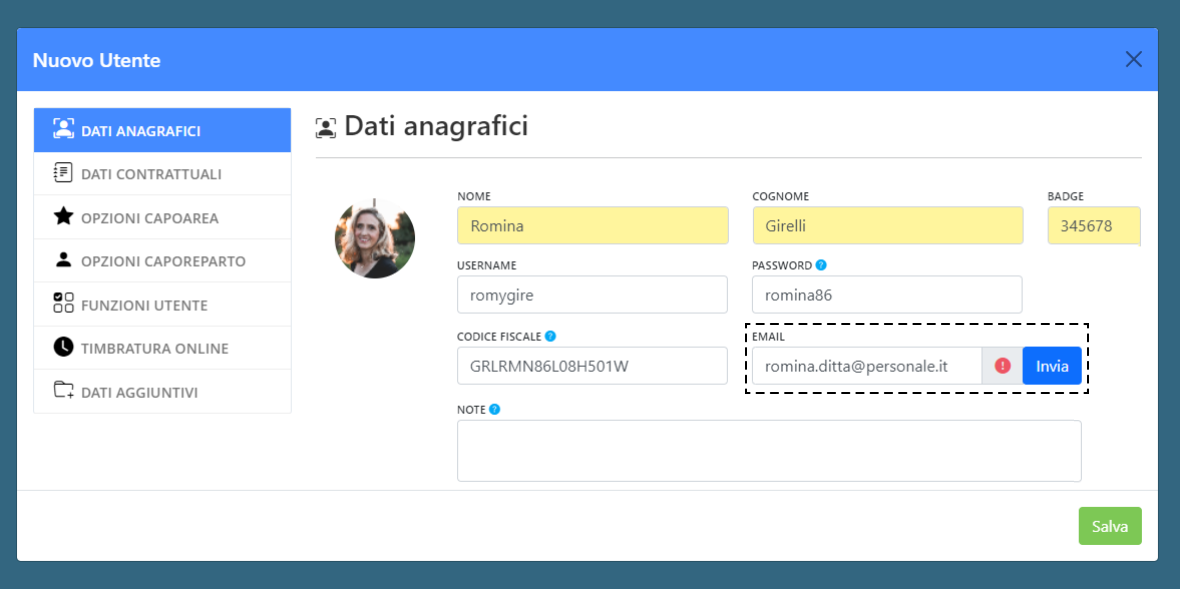Viewport: 1180px width, 589px height.
Task: Click the red email warning icon
Action: [x=1002, y=366]
